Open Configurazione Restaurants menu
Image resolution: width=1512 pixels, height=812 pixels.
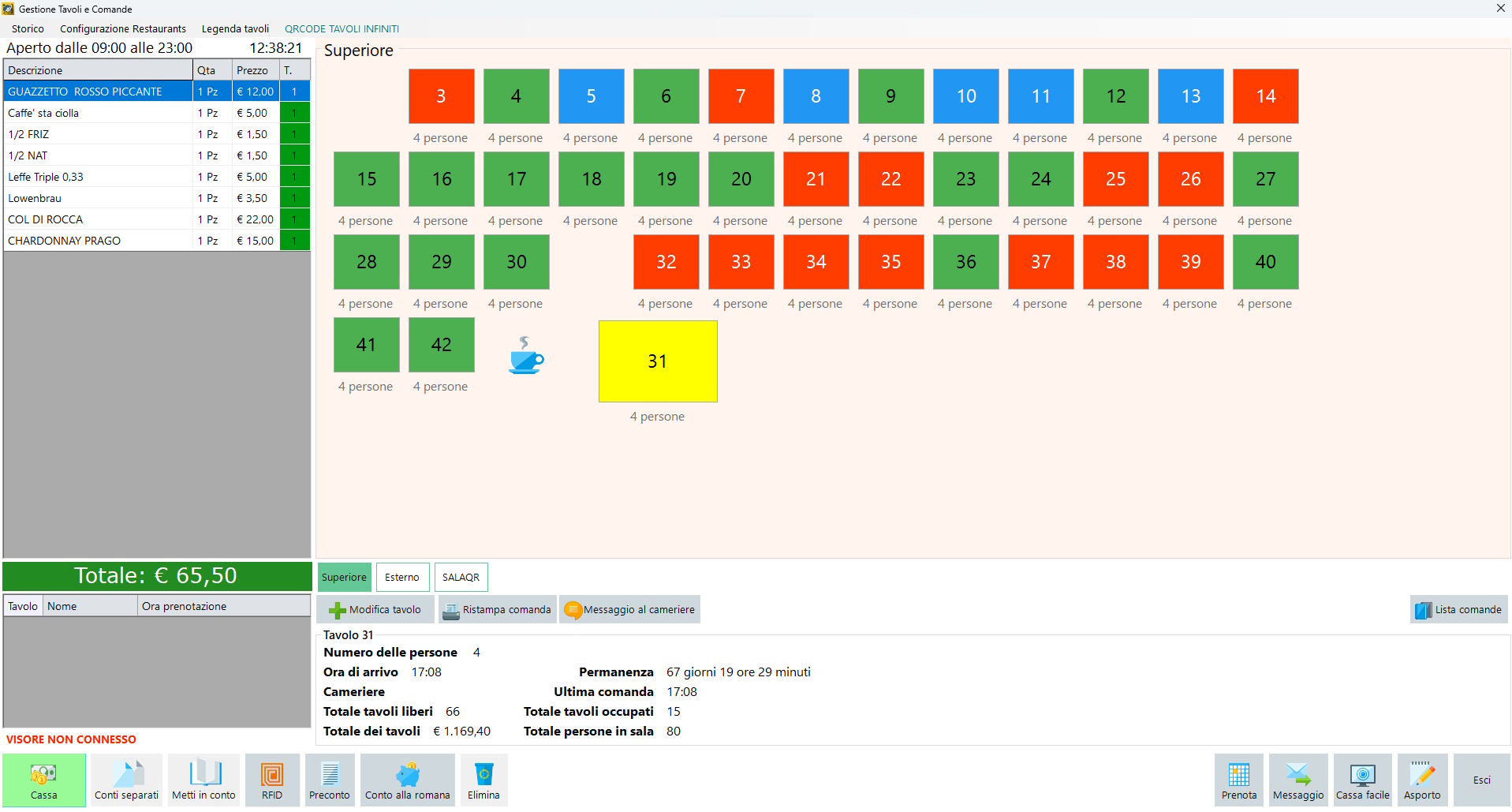click(x=123, y=28)
